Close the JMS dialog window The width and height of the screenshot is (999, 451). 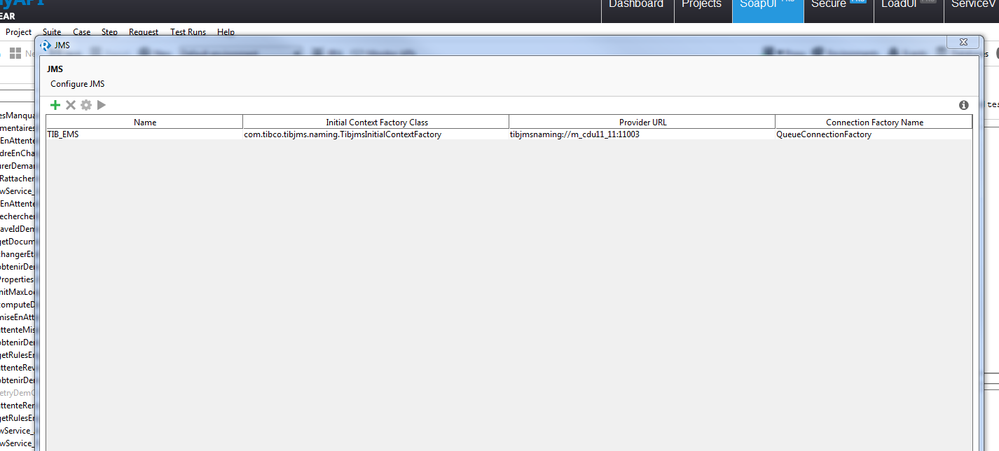(x=961, y=42)
